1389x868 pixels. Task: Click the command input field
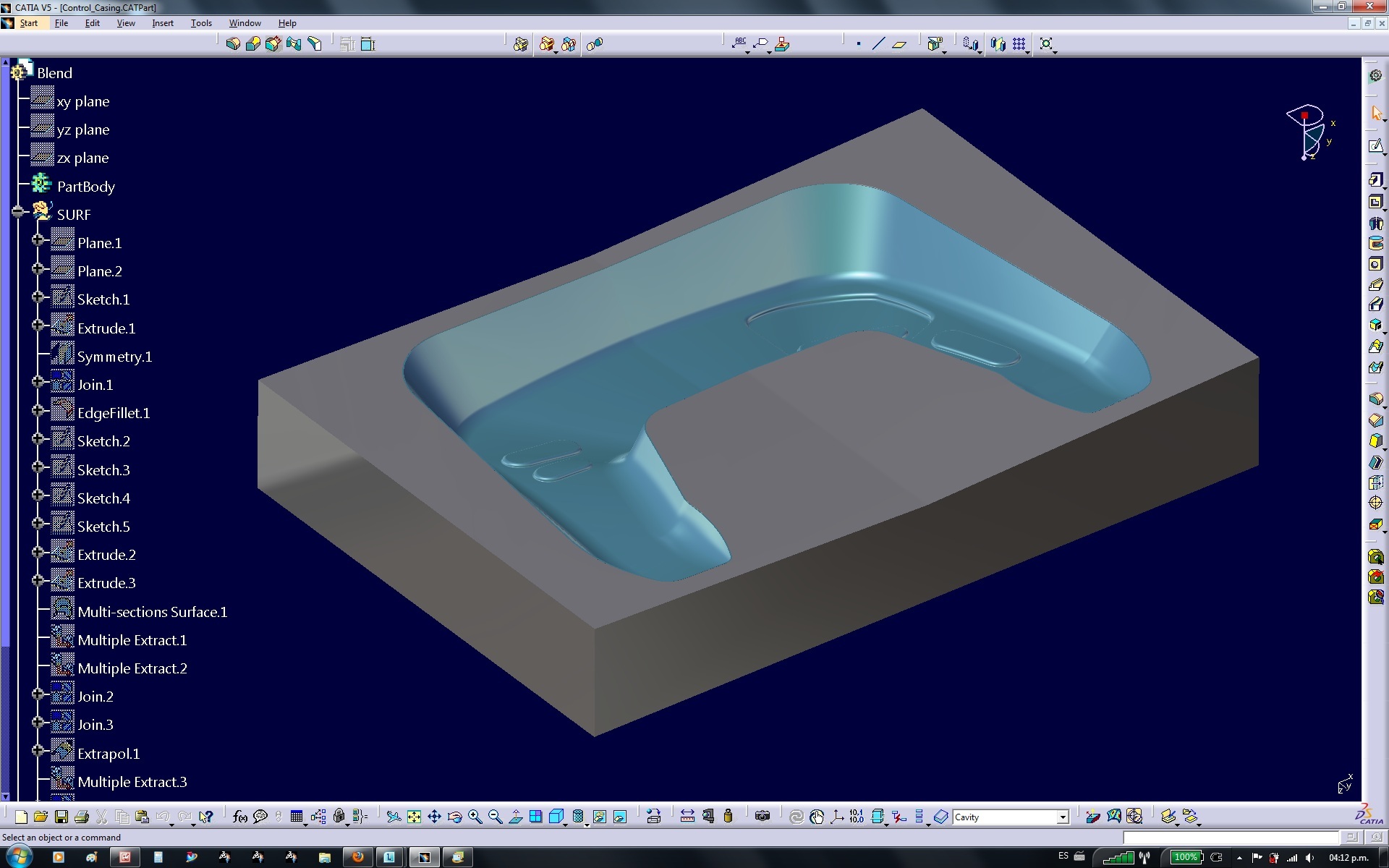click(1230, 838)
